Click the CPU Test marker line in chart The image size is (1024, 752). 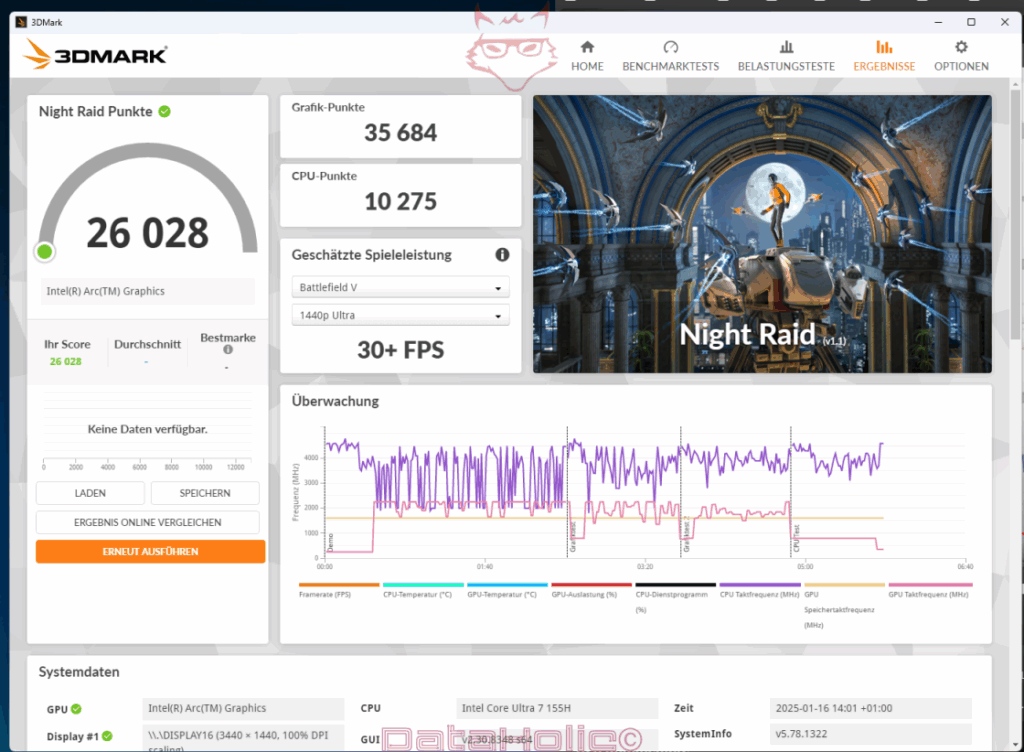(x=791, y=492)
